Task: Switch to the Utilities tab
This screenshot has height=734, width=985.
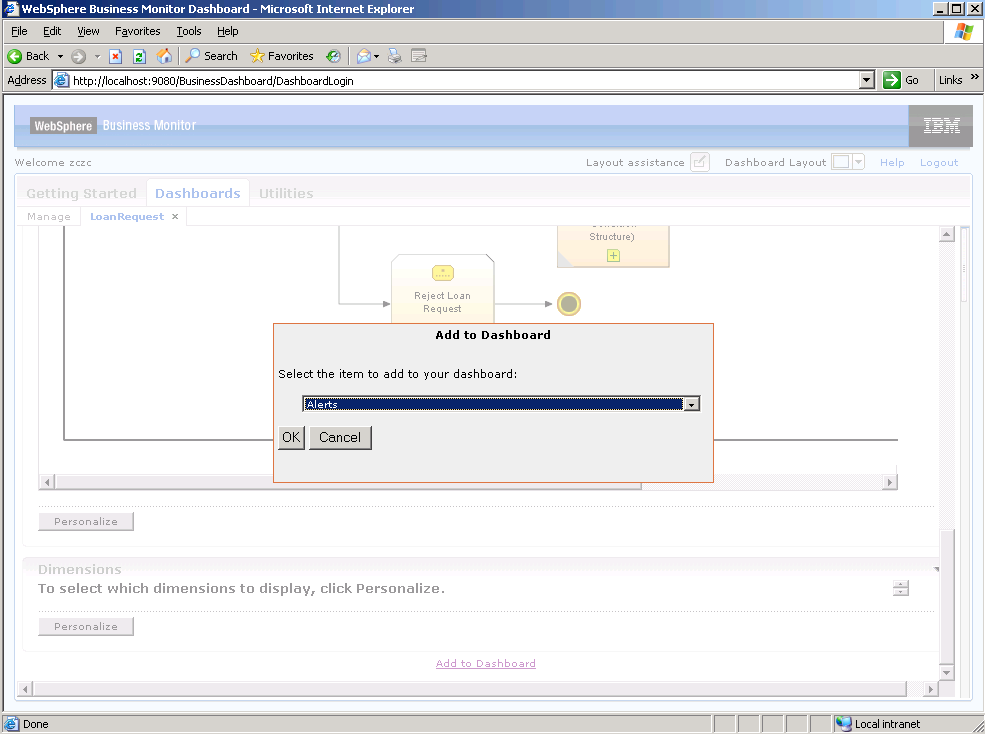Action: (x=286, y=194)
